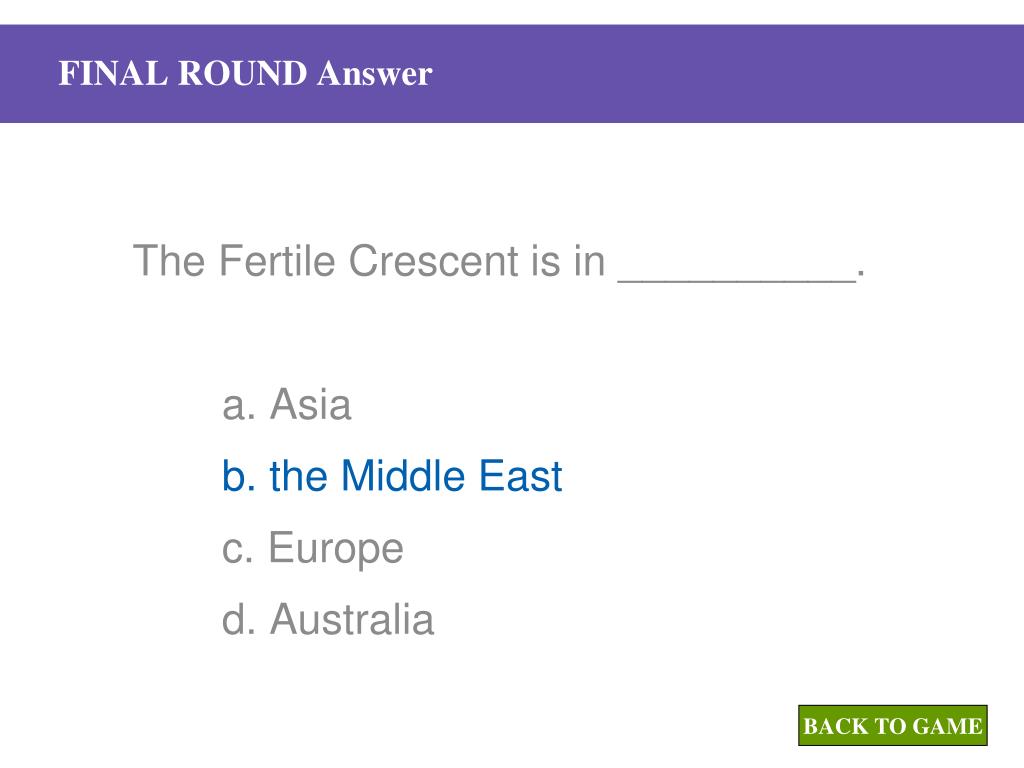Click the word ROUND in header
Viewport: 1024px width, 768px height.
click(x=242, y=73)
